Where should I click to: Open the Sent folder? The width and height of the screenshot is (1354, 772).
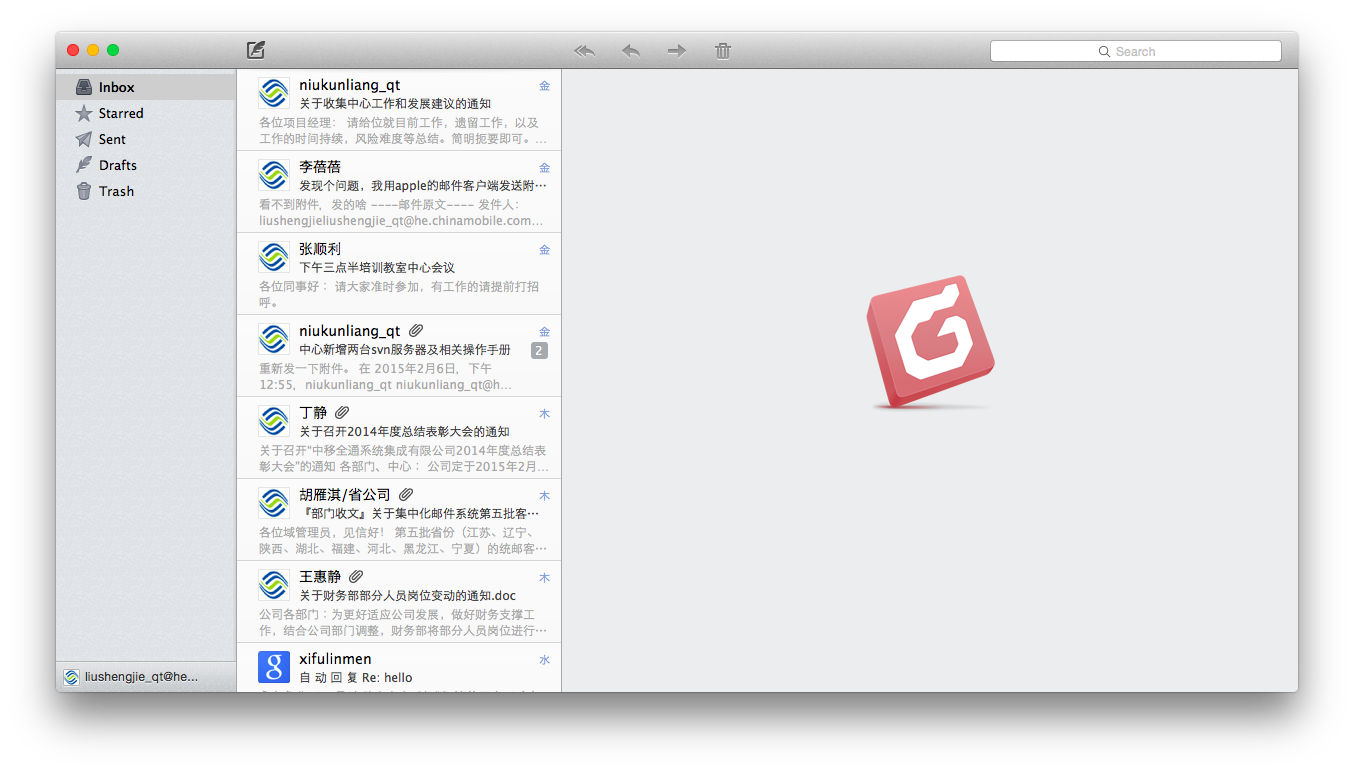tap(146, 139)
